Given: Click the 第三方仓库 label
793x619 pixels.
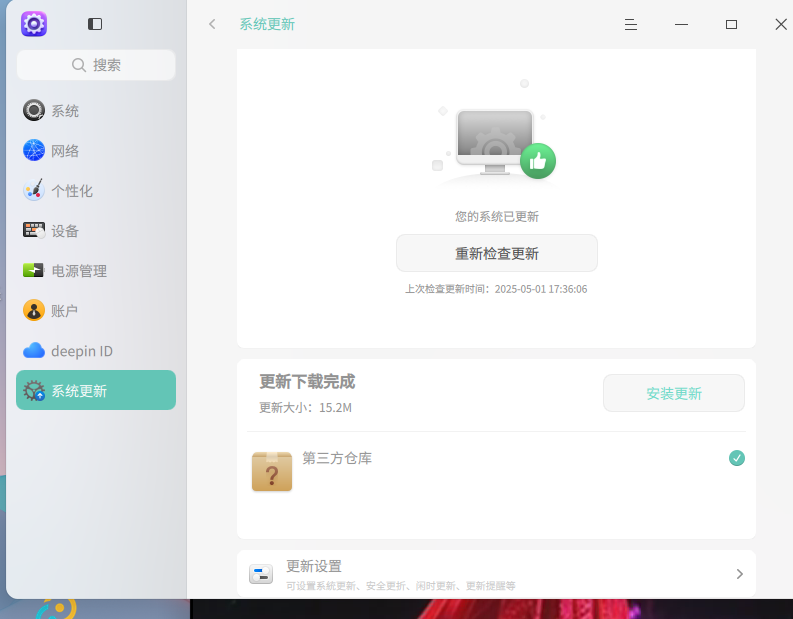Looking at the screenshot, I should [337, 458].
